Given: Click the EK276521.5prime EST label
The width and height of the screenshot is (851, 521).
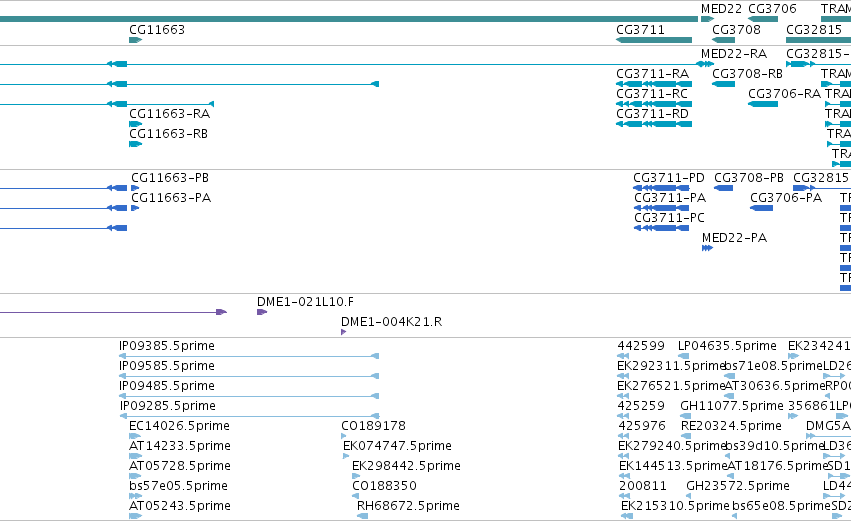Looking at the screenshot, I should (x=671, y=386).
